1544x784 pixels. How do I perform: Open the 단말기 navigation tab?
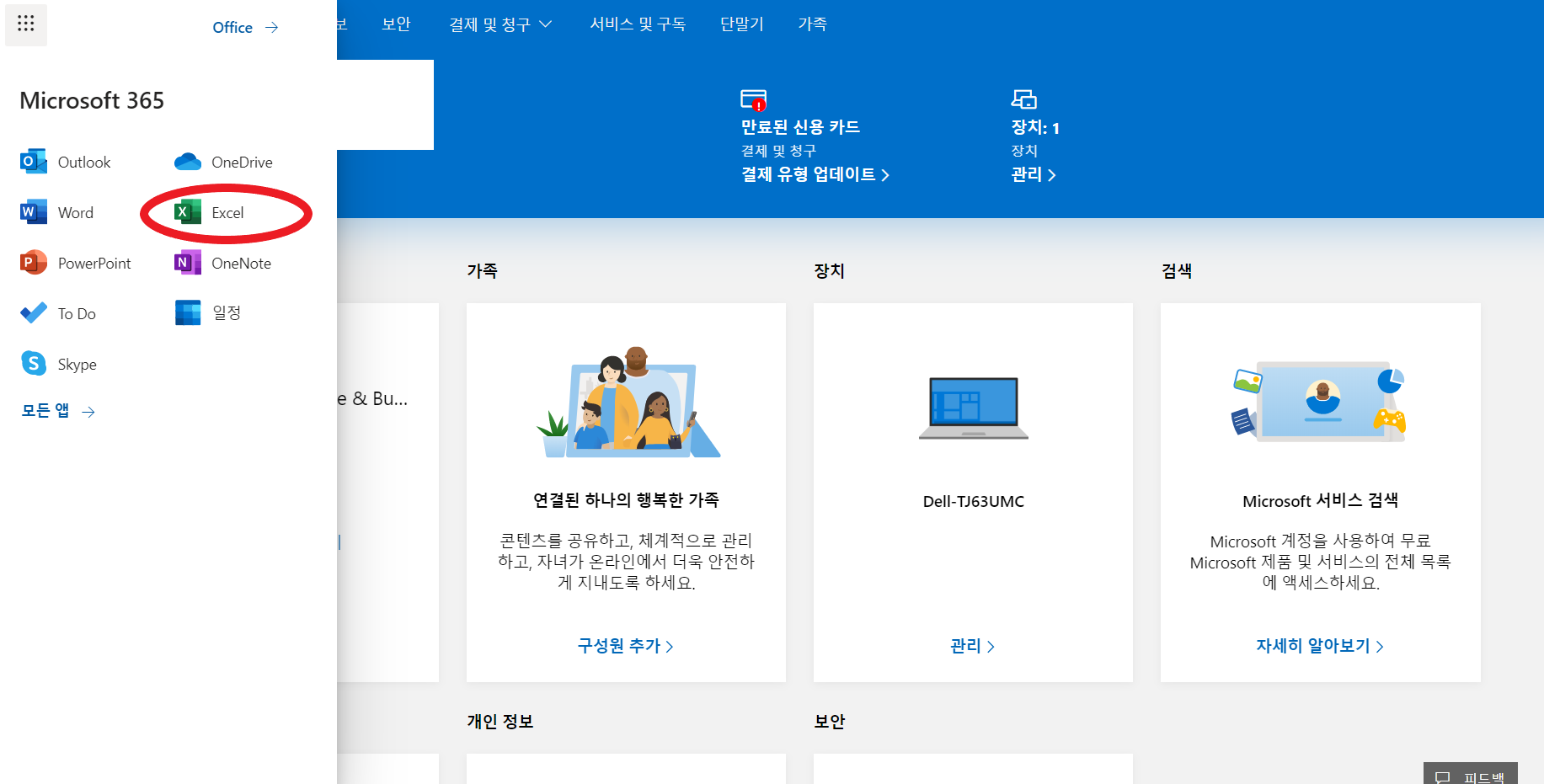click(x=741, y=24)
